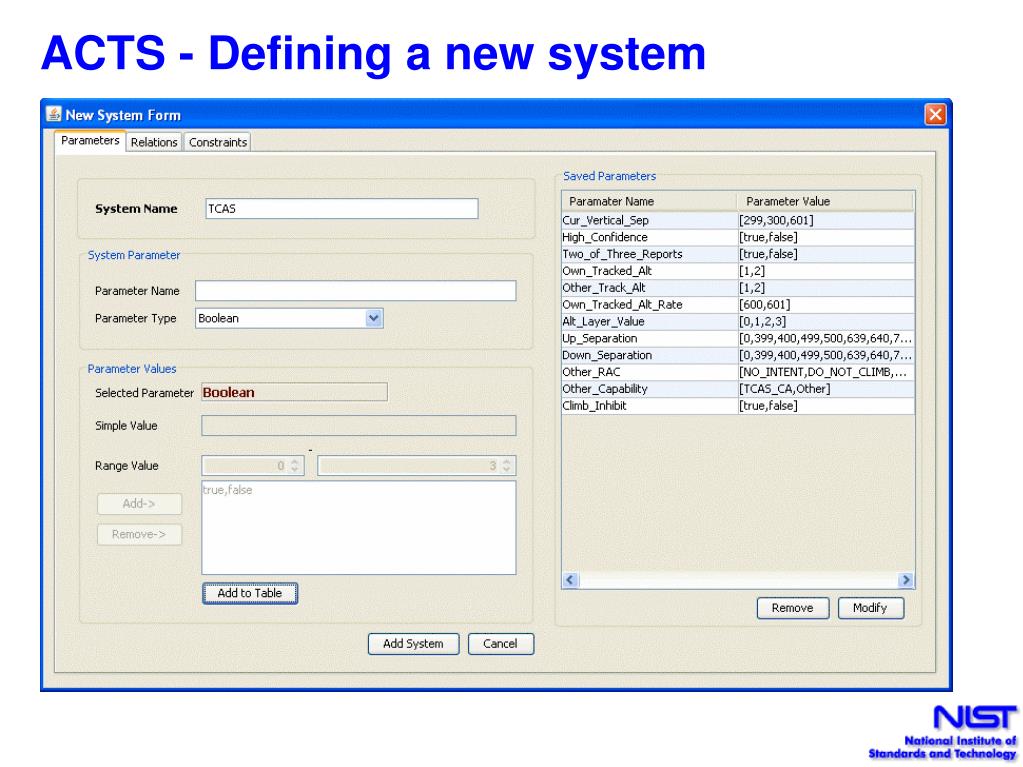Open the Parameter Type dropdown arrow

(x=373, y=318)
